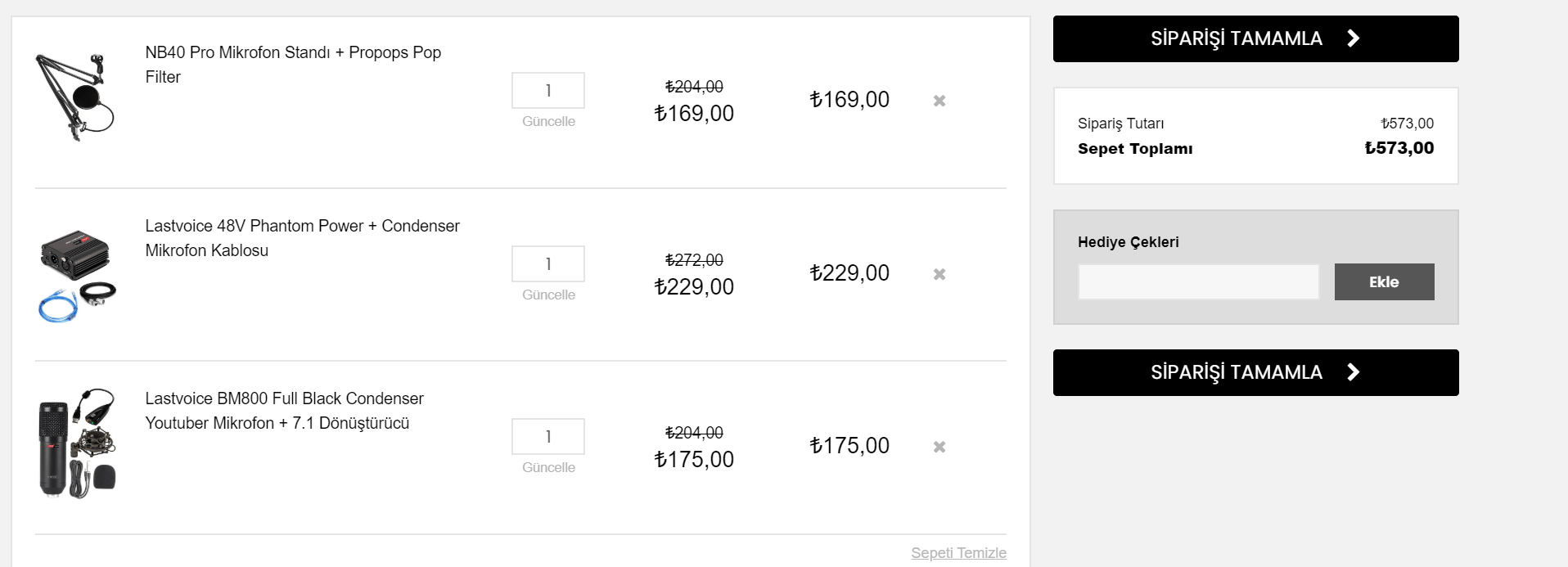
Task: Open BM800 condenser microphone thumbnail
Action: coord(76,443)
